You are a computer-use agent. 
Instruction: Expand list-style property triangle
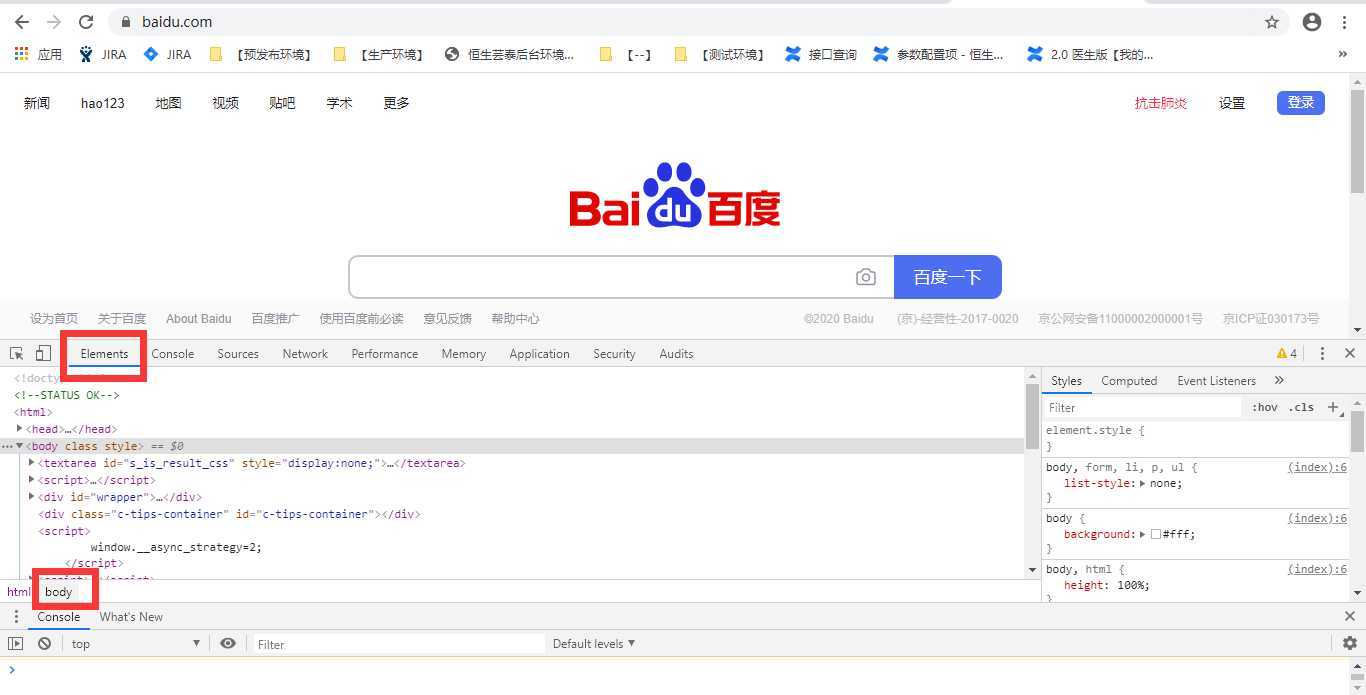coord(1142,483)
